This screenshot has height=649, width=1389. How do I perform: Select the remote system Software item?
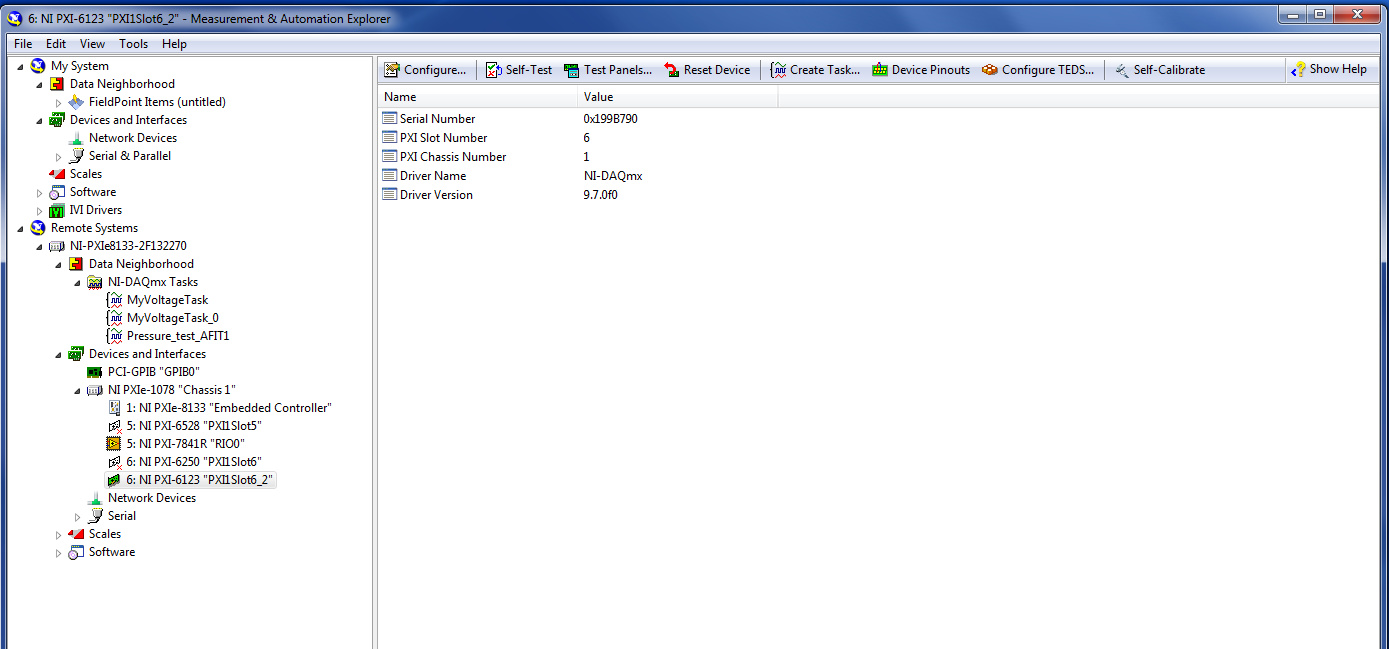coord(112,552)
